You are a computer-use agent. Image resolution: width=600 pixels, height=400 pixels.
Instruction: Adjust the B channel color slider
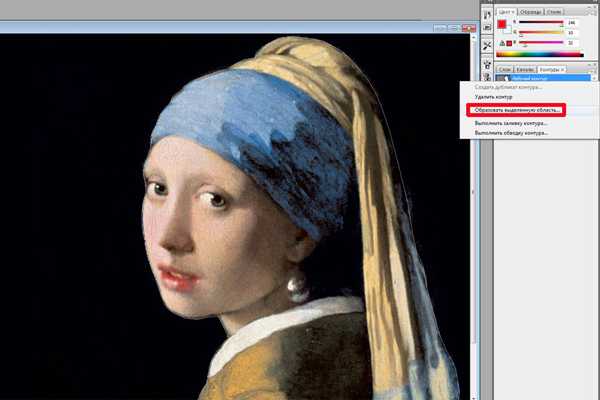[x=541, y=43]
